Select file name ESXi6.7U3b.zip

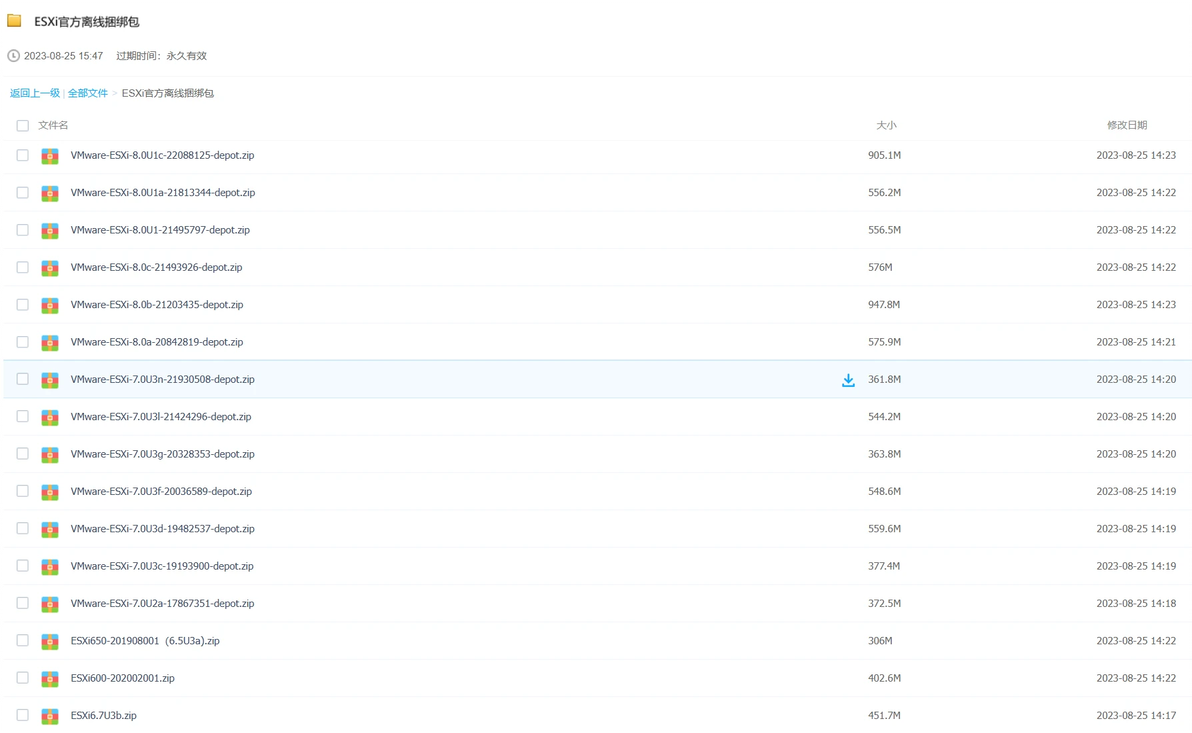[x=104, y=715]
